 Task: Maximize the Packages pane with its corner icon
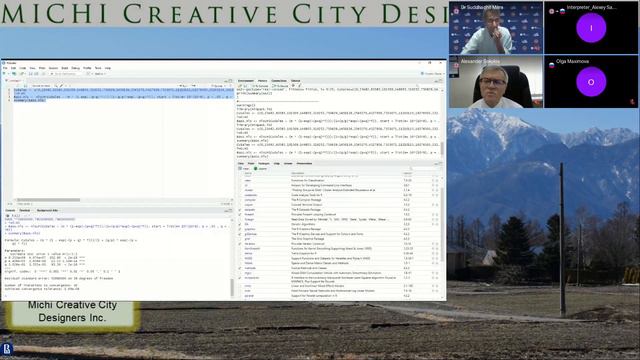coord(441,163)
